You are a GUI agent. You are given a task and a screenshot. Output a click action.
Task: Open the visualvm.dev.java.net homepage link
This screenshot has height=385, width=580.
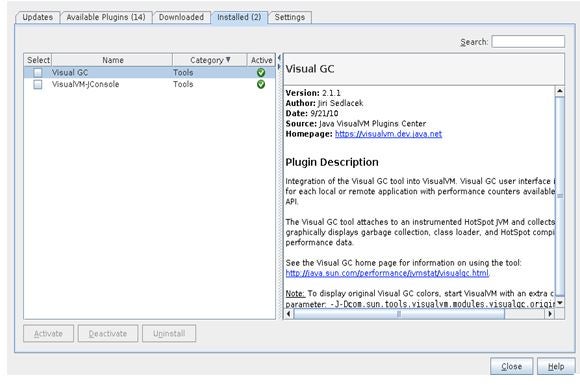click(388, 134)
